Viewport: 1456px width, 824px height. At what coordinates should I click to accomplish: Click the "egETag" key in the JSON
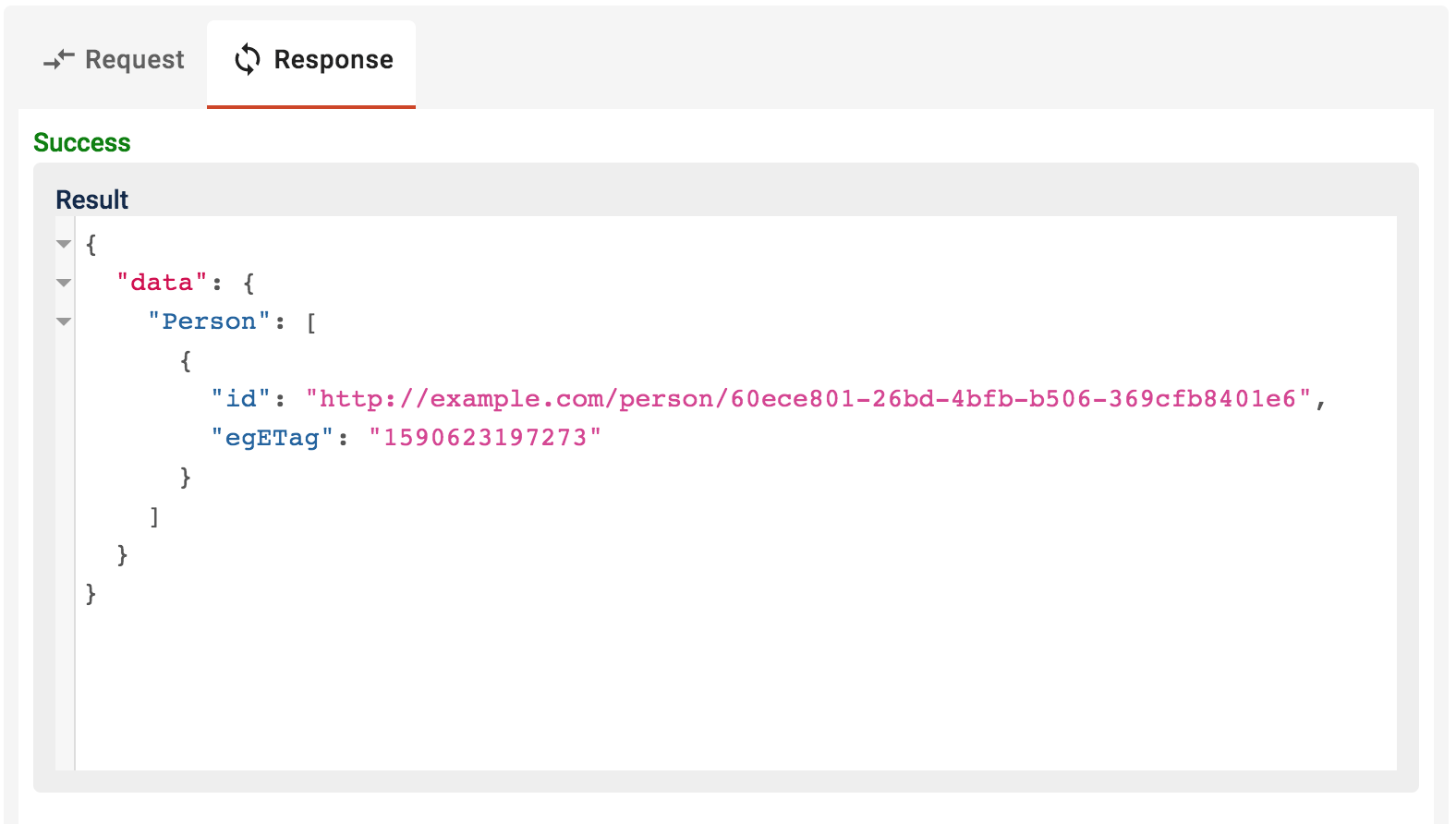click(x=272, y=438)
